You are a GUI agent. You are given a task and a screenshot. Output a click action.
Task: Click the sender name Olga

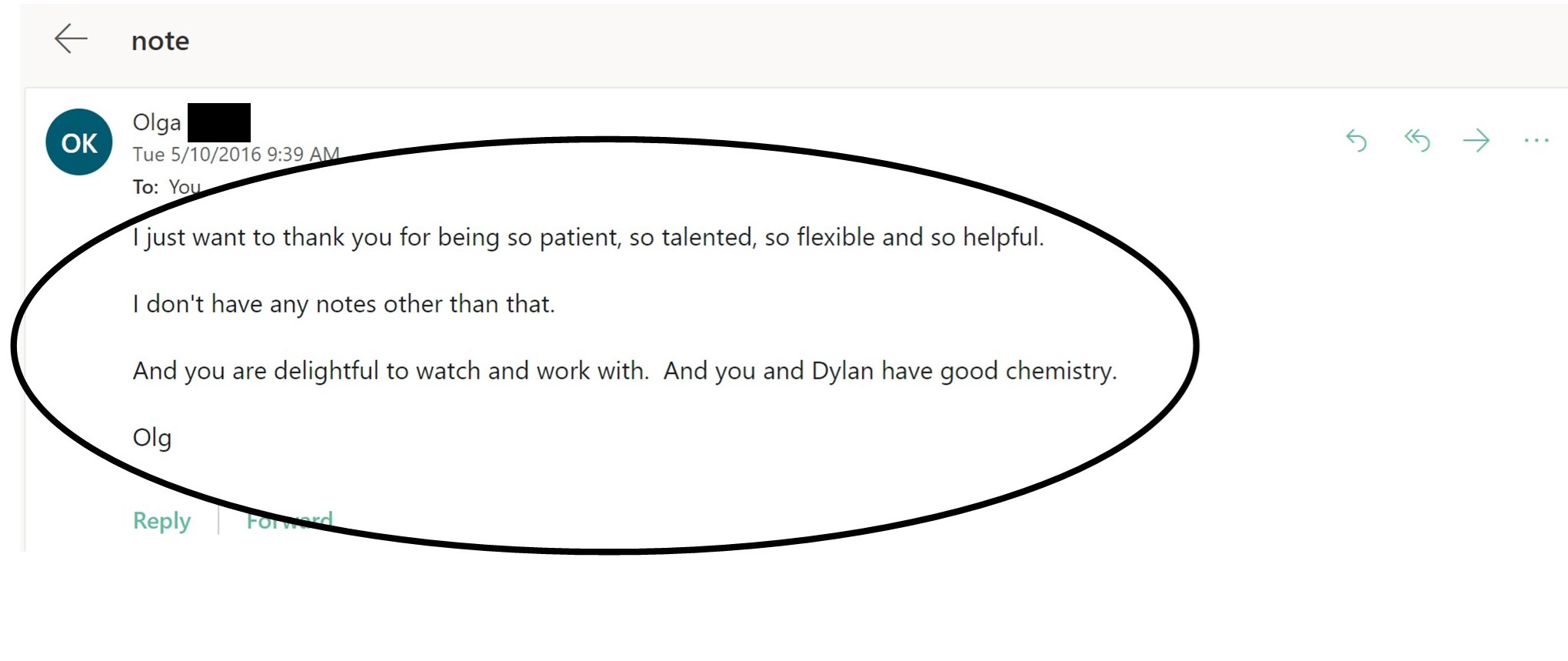click(157, 122)
